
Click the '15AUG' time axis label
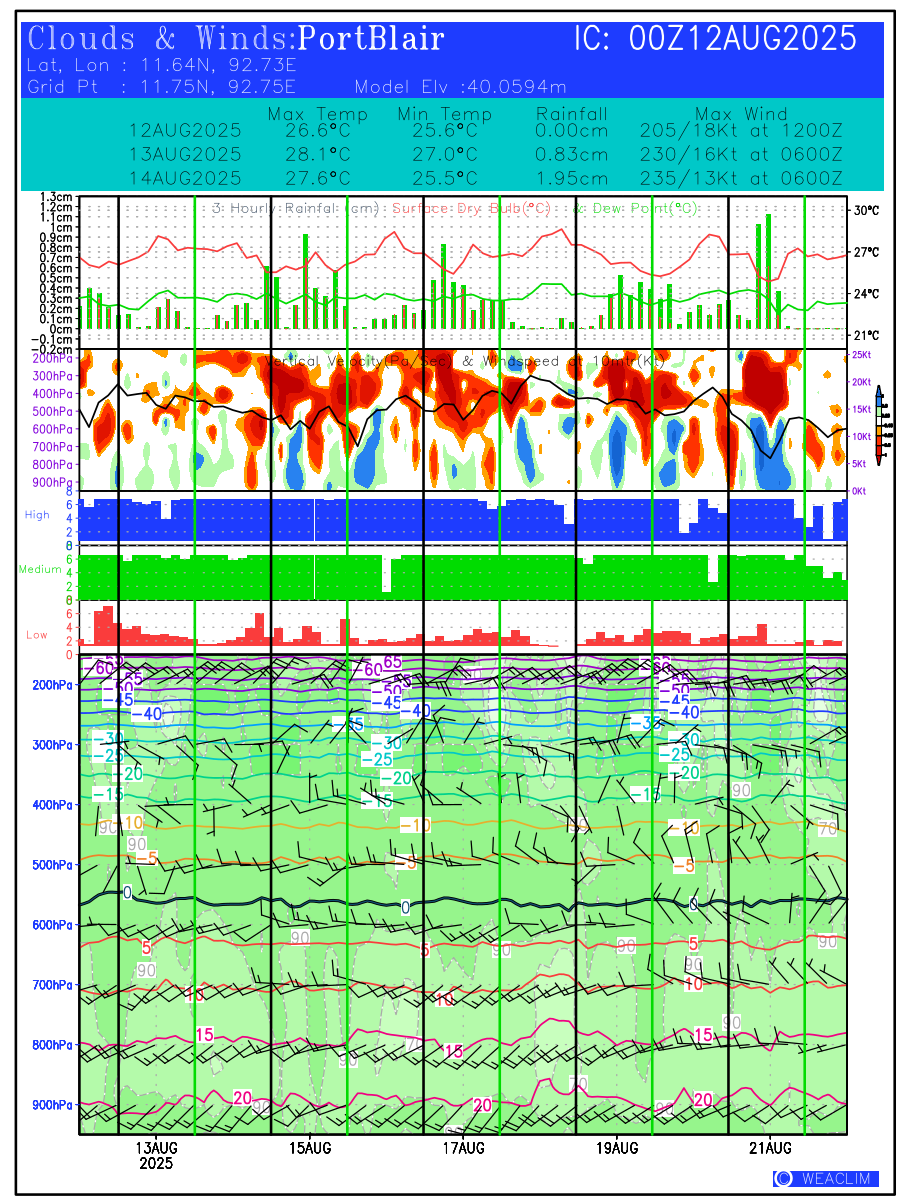[x=310, y=1147]
